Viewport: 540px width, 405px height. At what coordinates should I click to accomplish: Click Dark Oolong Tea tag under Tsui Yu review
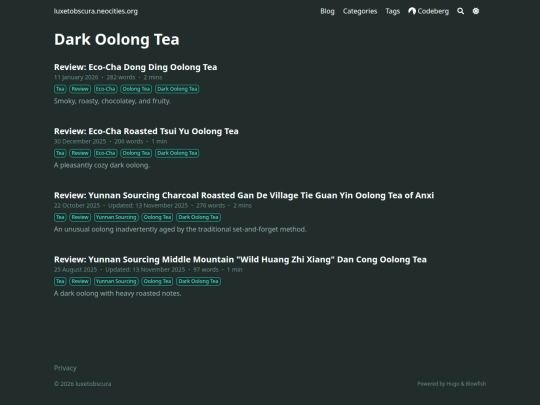[x=177, y=153]
